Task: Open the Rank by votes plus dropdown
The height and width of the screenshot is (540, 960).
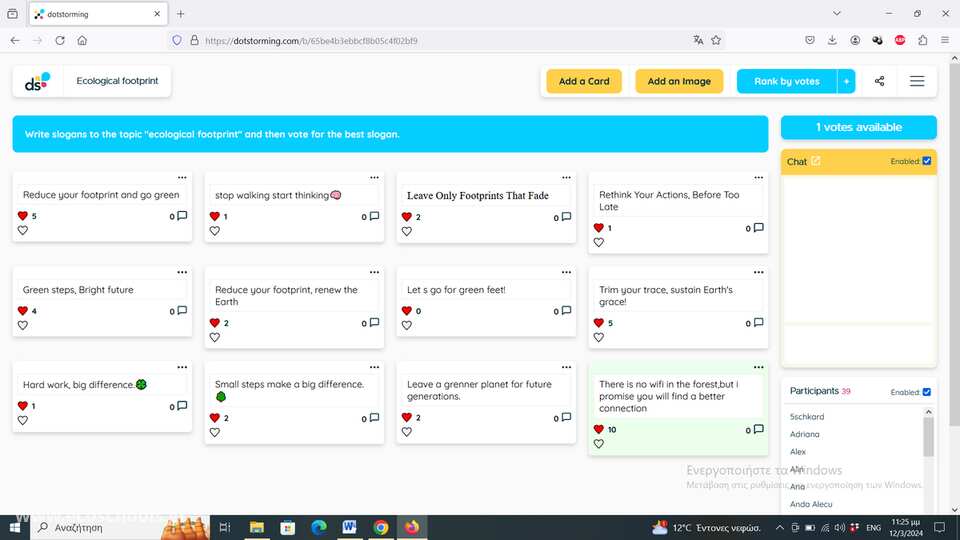Action: click(x=846, y=81)
